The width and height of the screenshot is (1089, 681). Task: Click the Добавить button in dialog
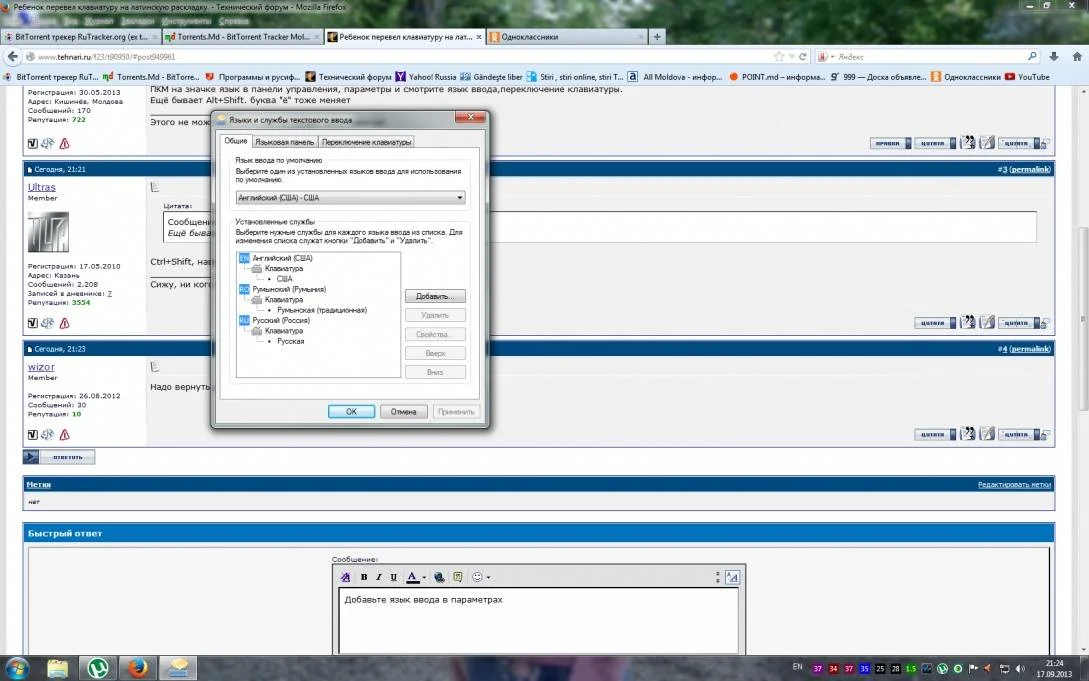click(x=435, y=297)
